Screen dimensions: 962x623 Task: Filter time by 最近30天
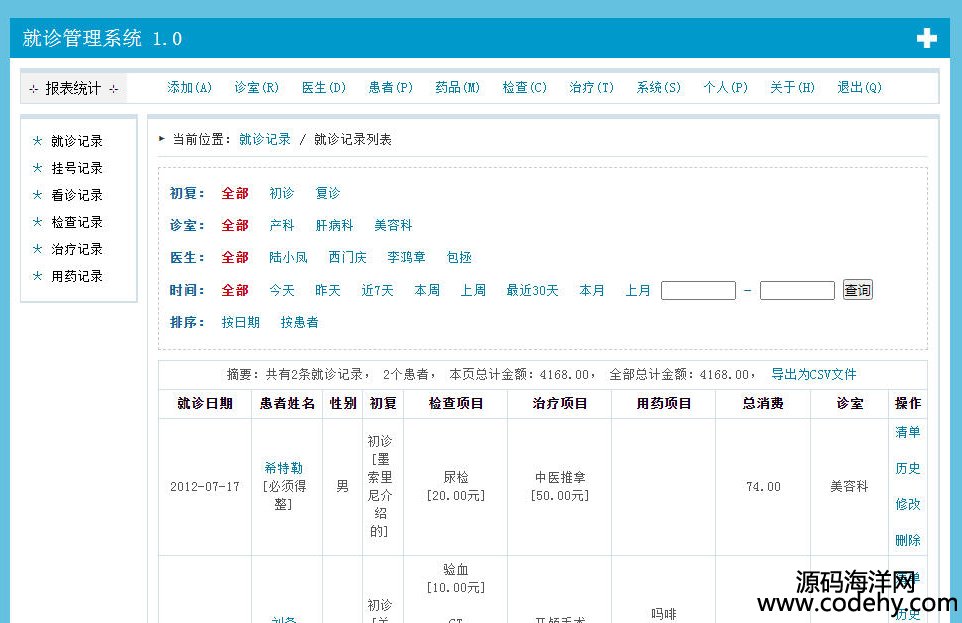(533, 290)
